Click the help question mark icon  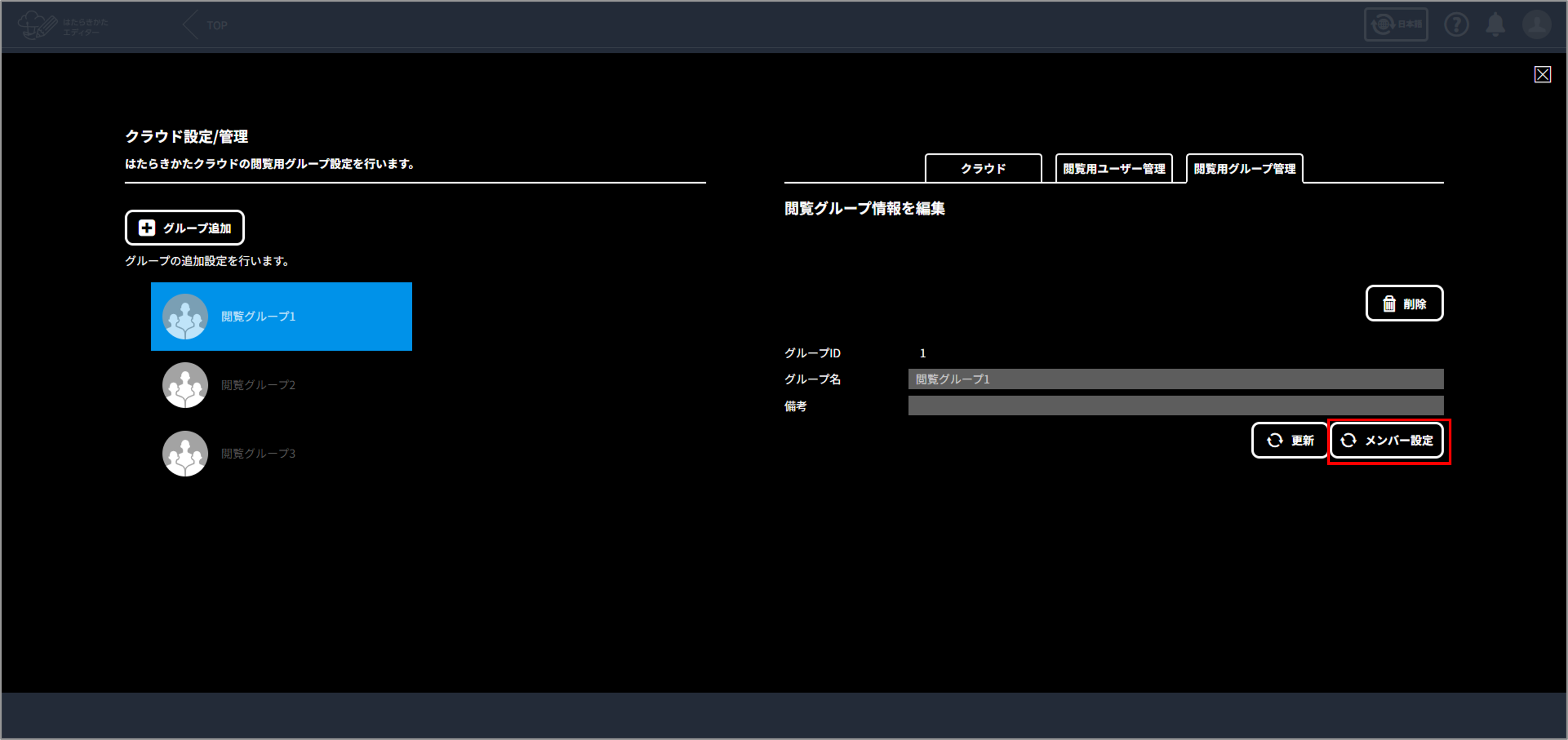pos(1456,25)
